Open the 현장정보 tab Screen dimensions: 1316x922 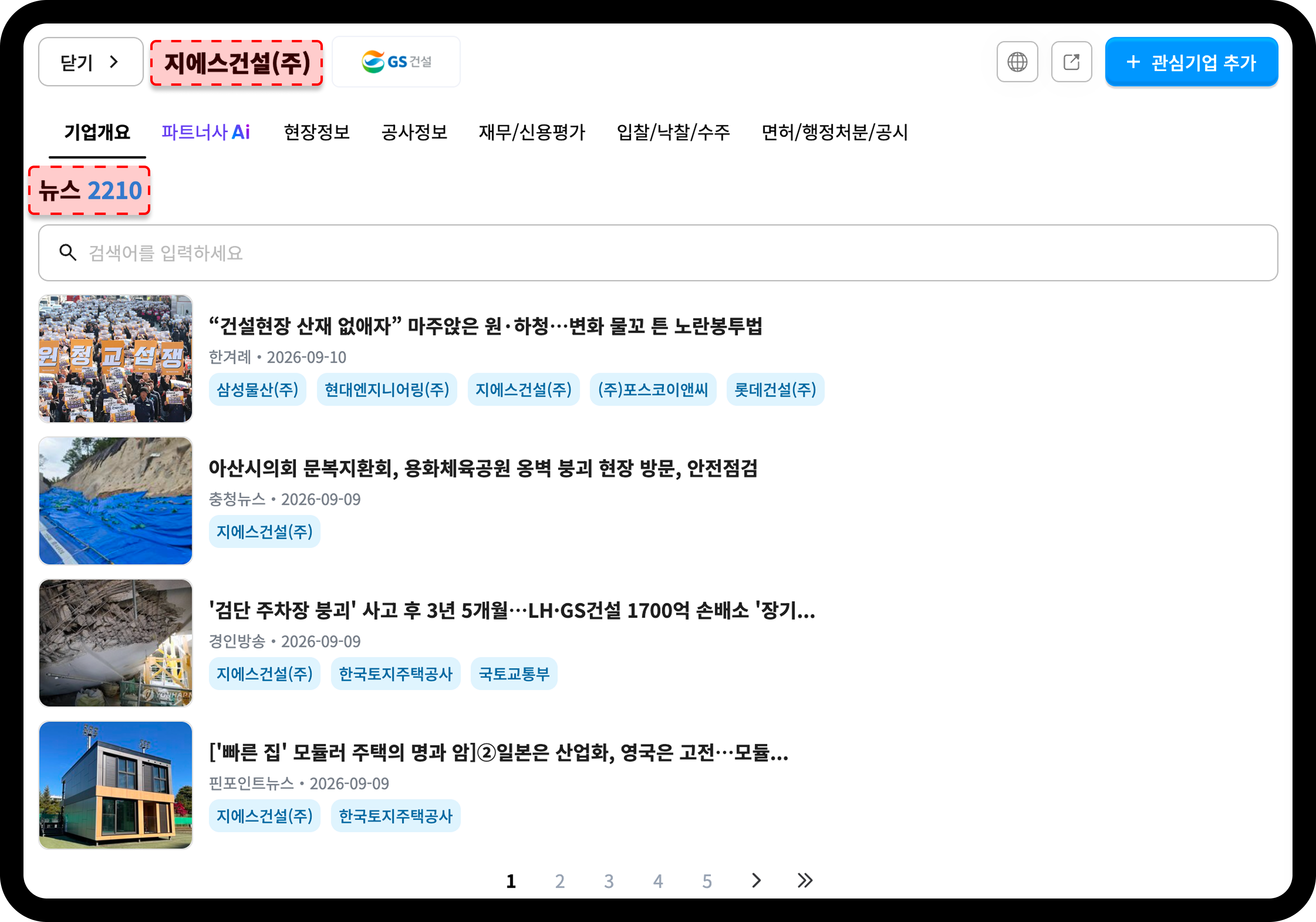point(317,132)
